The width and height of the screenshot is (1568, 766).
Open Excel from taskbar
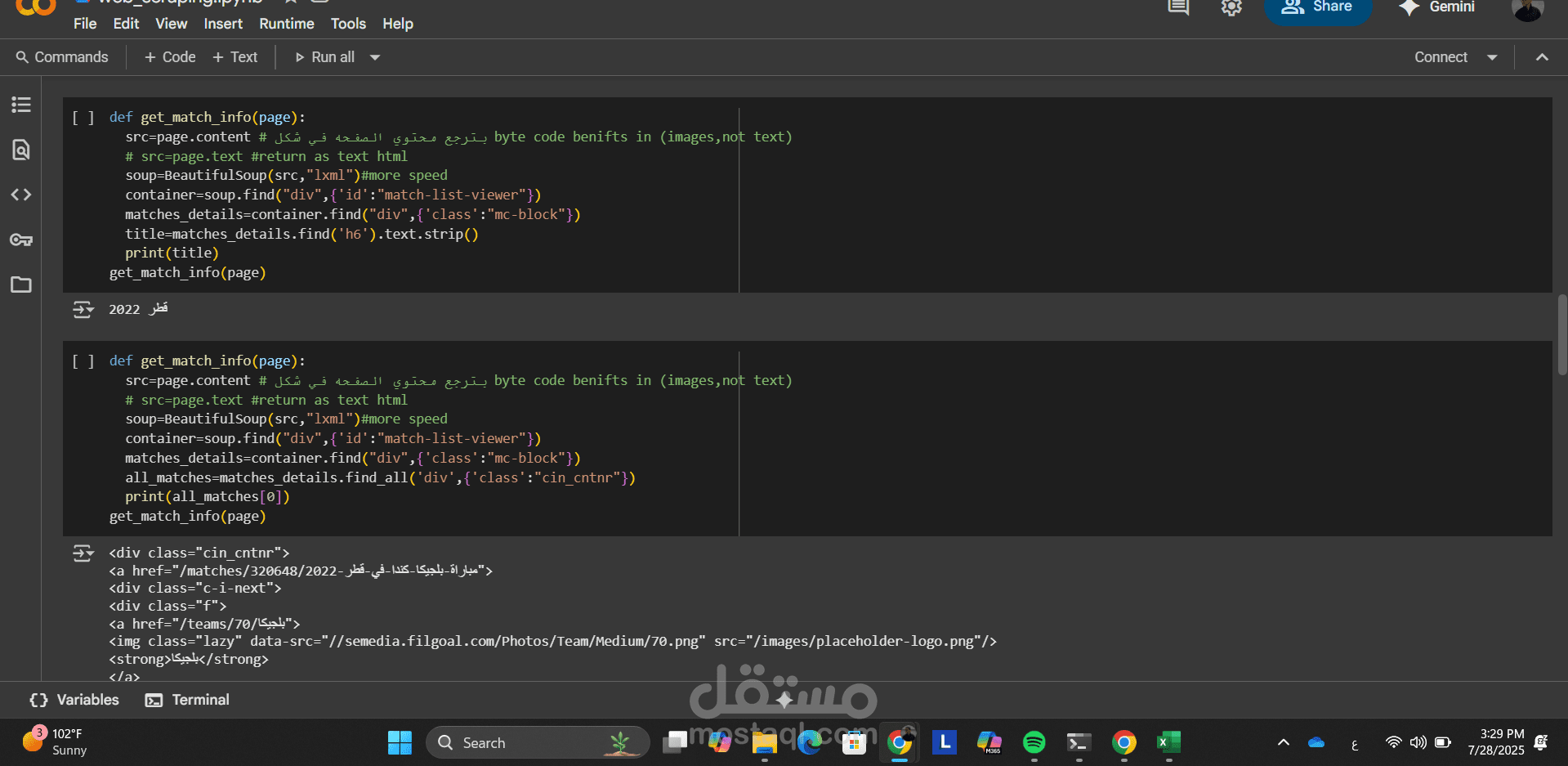1169,742
